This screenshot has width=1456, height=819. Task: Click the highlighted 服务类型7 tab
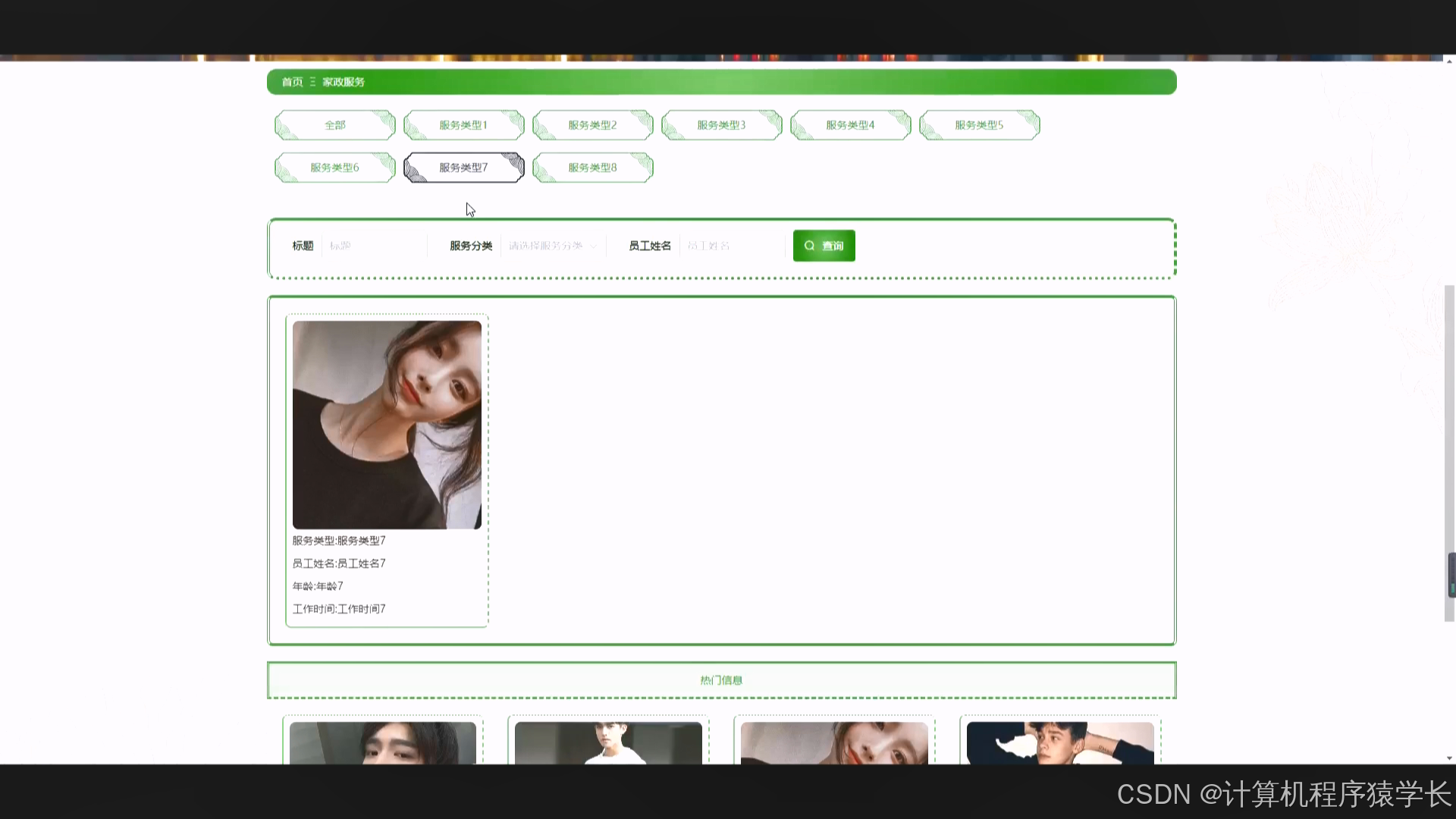(x=463, y=168)
